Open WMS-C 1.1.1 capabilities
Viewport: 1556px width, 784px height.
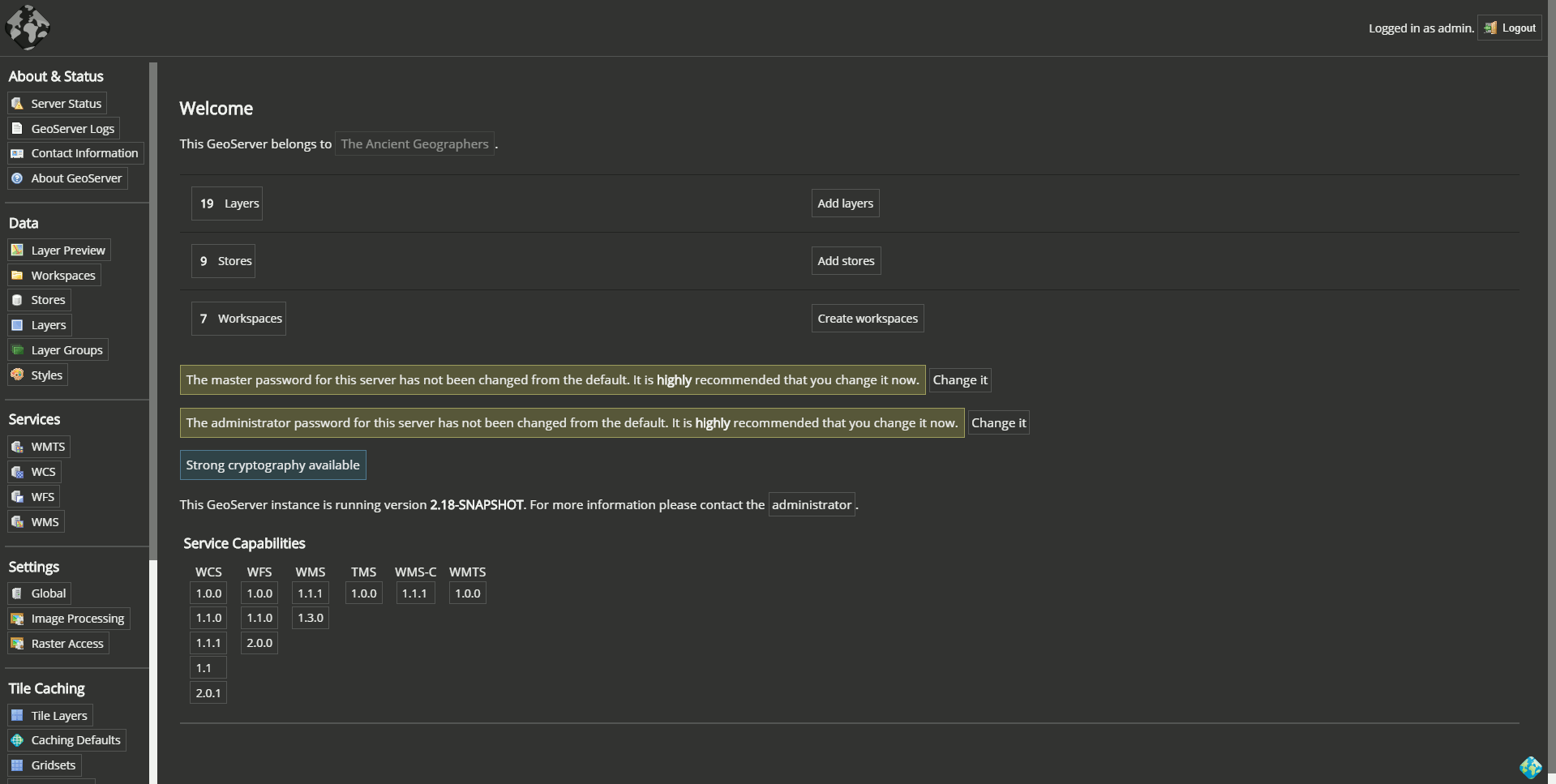click(415, 593)
